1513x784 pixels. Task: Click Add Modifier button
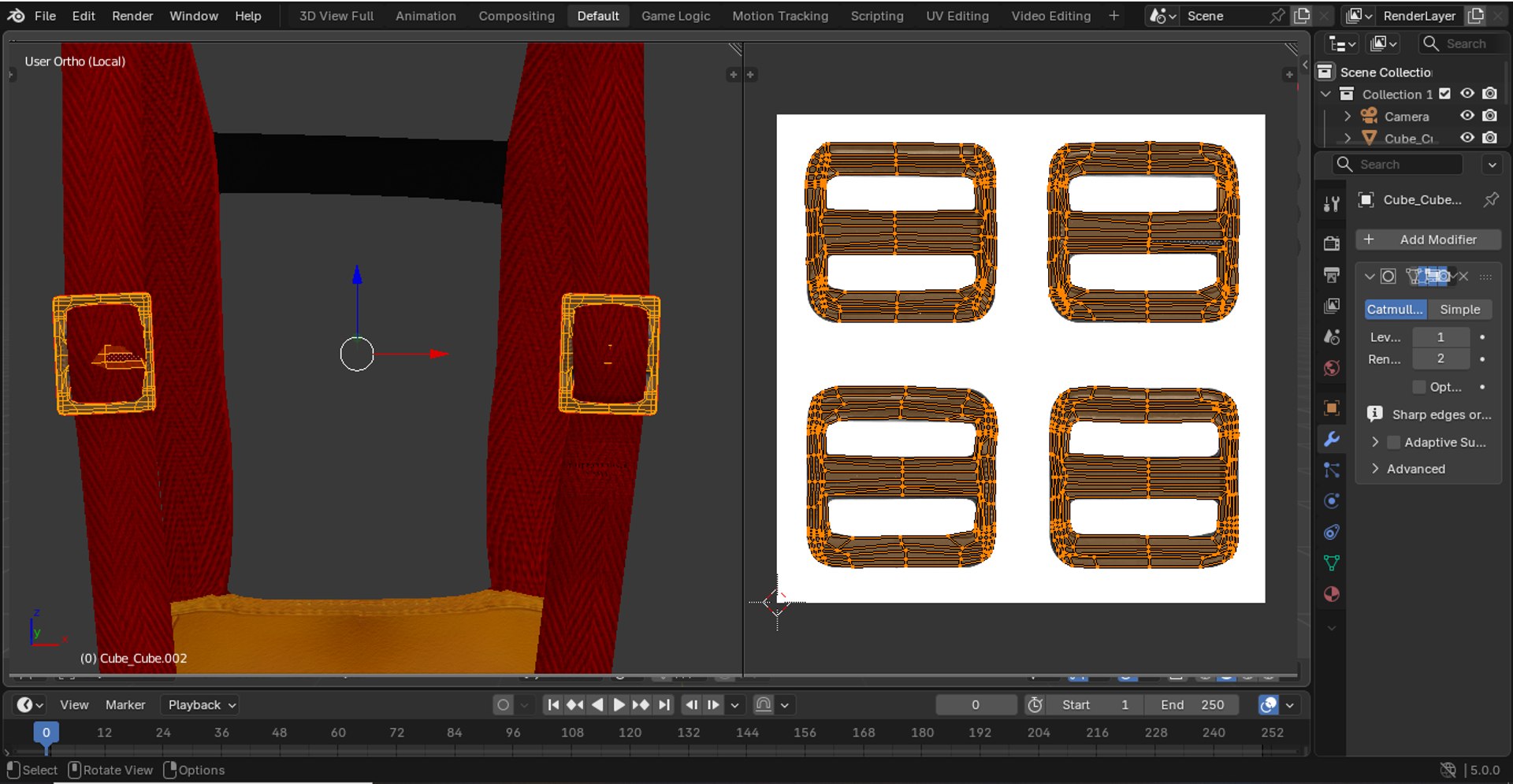click(1428, 240)
